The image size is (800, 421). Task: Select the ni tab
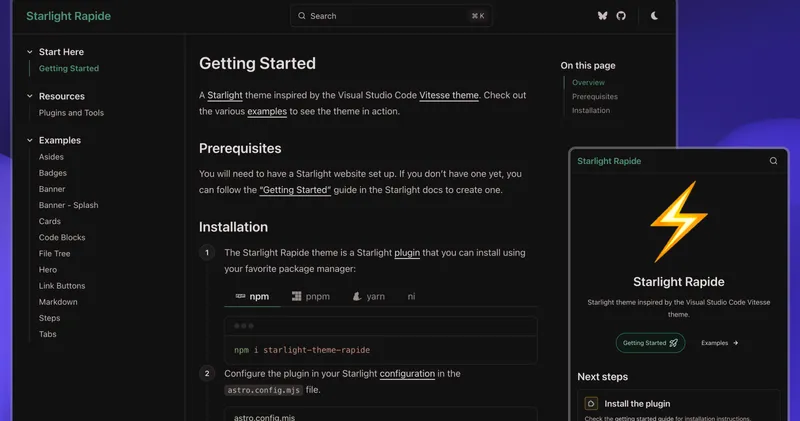[411, 296]
